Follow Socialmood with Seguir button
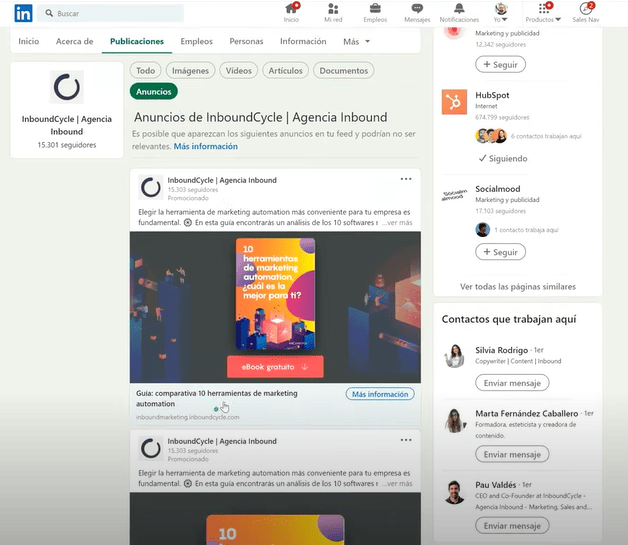Image resolution: width=628 pixels, height=545 pixels. pyautogui.click(x=500, y=252)
